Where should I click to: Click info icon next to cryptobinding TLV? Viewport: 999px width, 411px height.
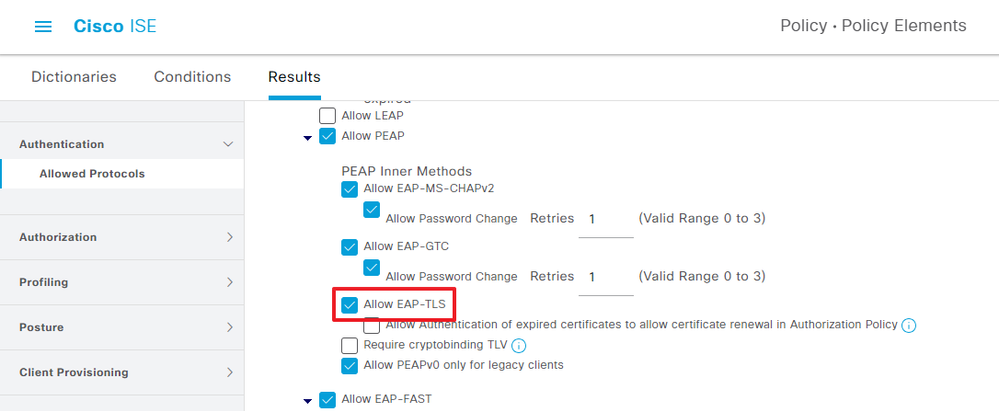click(x=519, y=346)
